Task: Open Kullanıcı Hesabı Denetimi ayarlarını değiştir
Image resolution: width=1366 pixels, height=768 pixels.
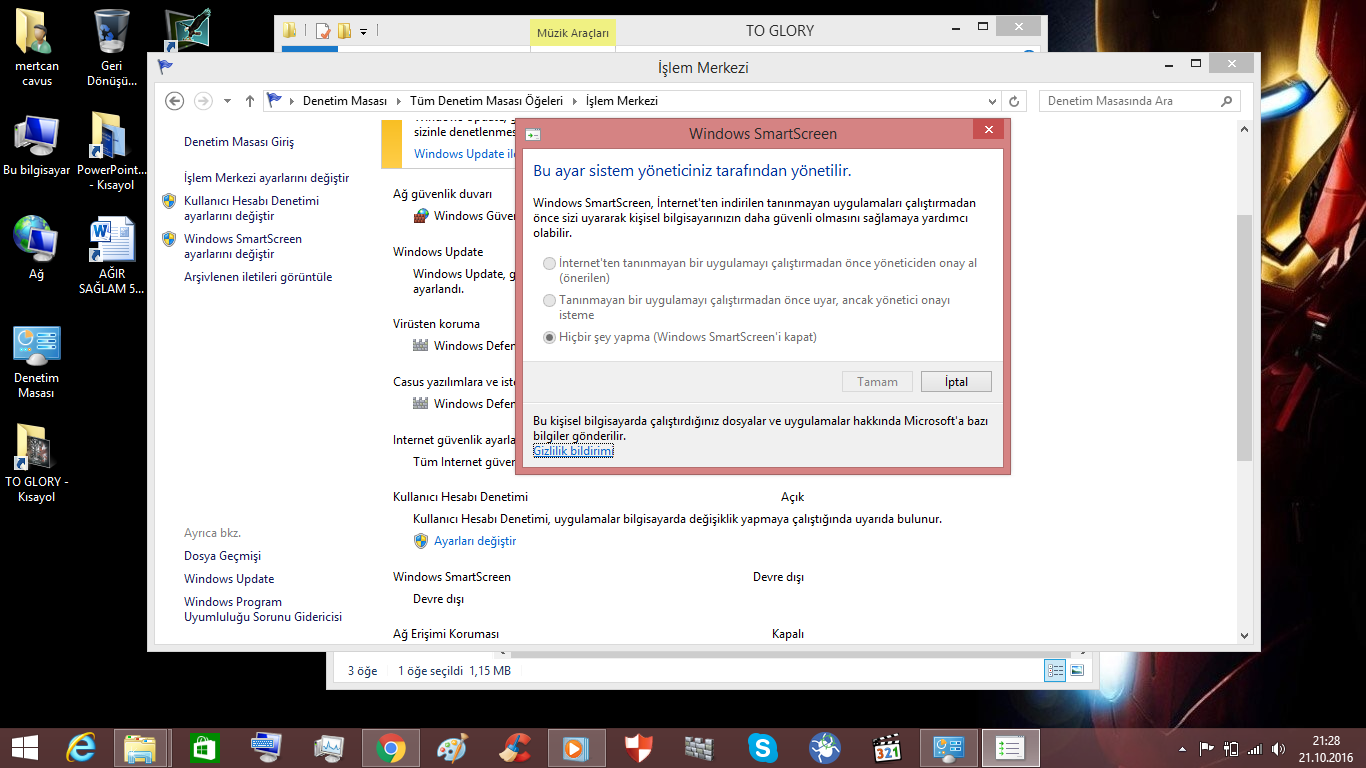Action: 251,208
